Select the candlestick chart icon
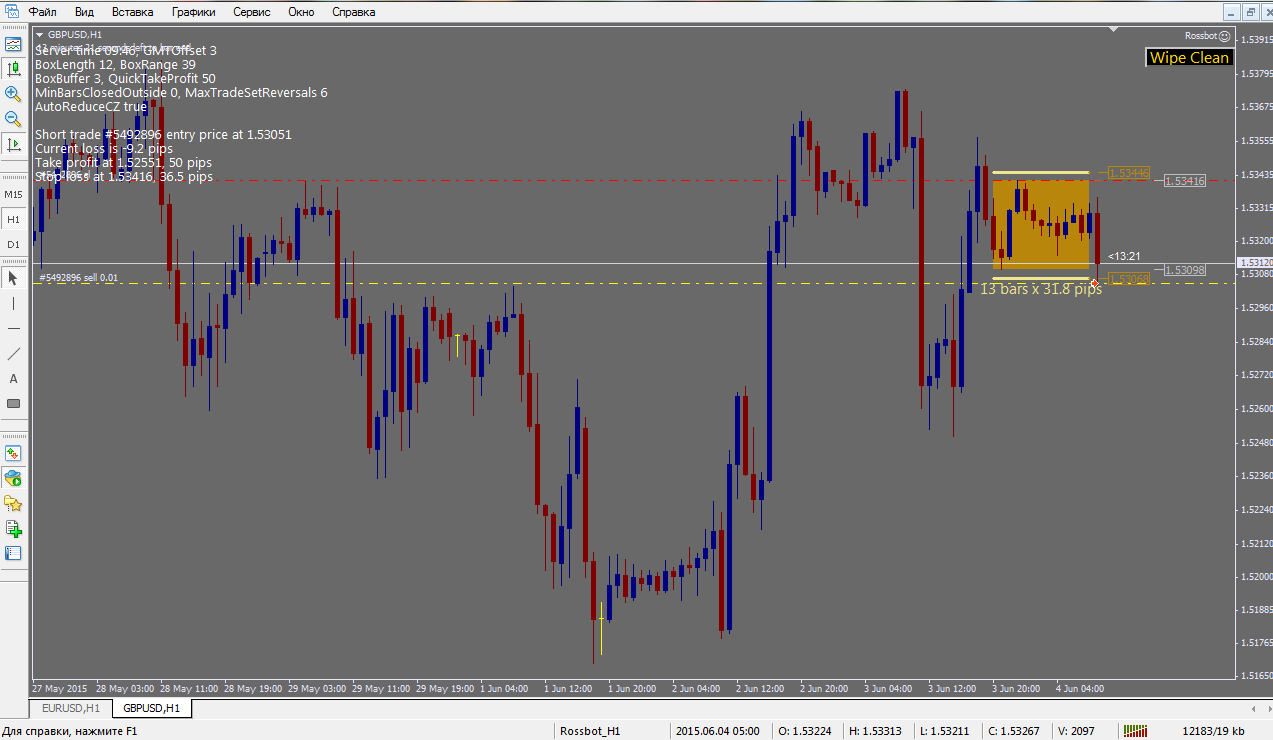 (x=13, y=69)
